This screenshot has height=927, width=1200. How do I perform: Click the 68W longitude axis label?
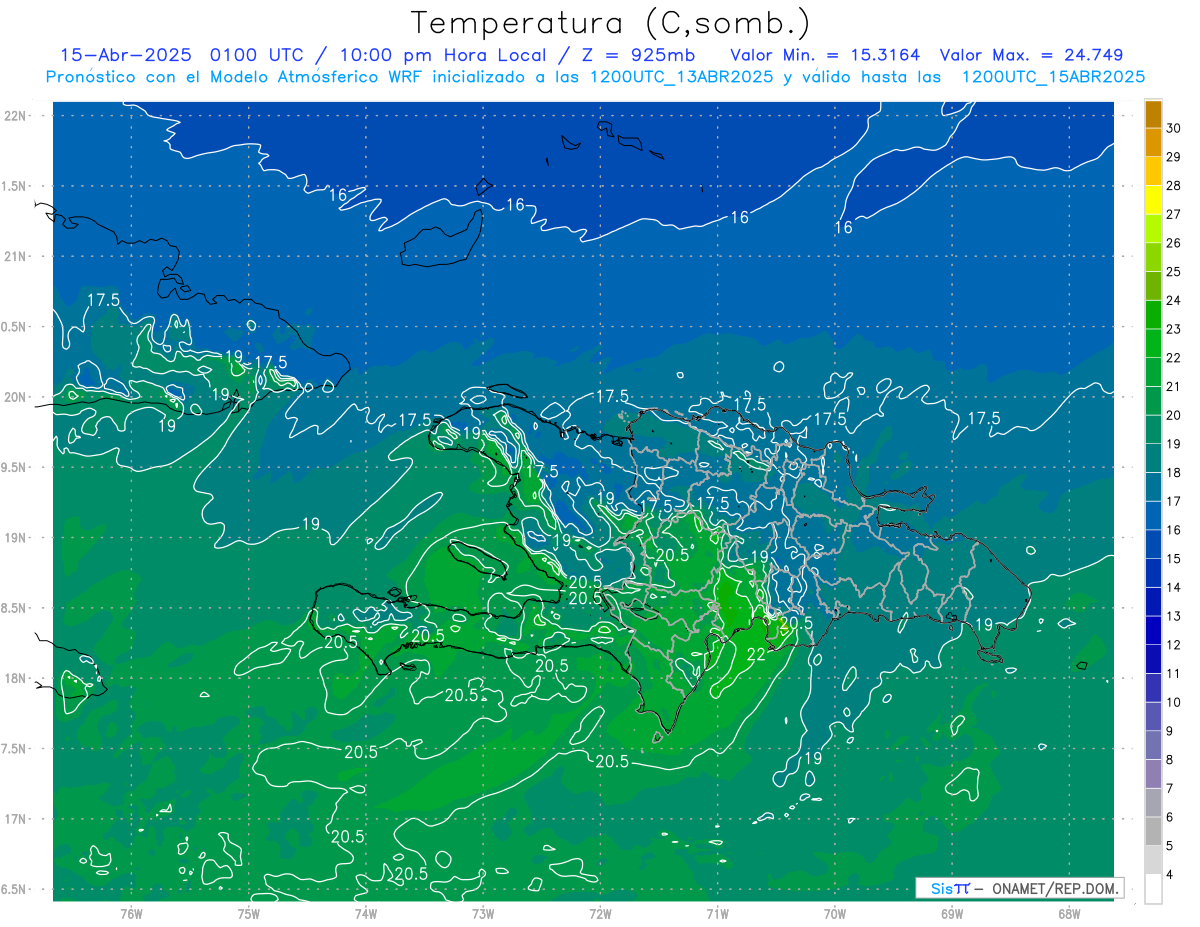pyautogui.click(x=1069, y=914)
